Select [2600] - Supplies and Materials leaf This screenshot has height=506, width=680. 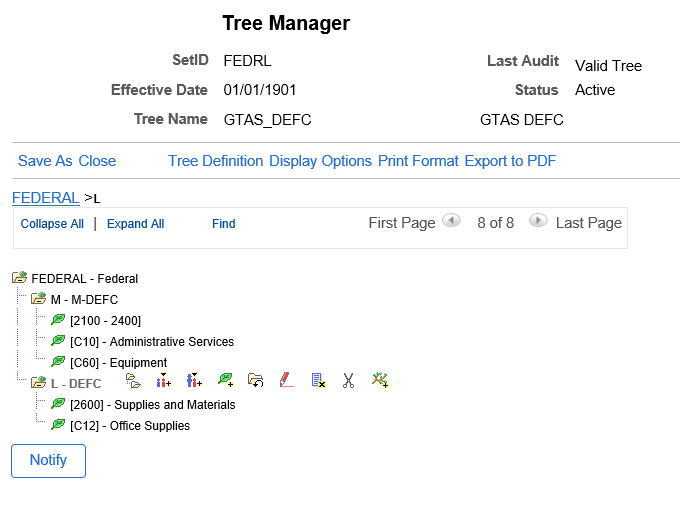[153, 405]
